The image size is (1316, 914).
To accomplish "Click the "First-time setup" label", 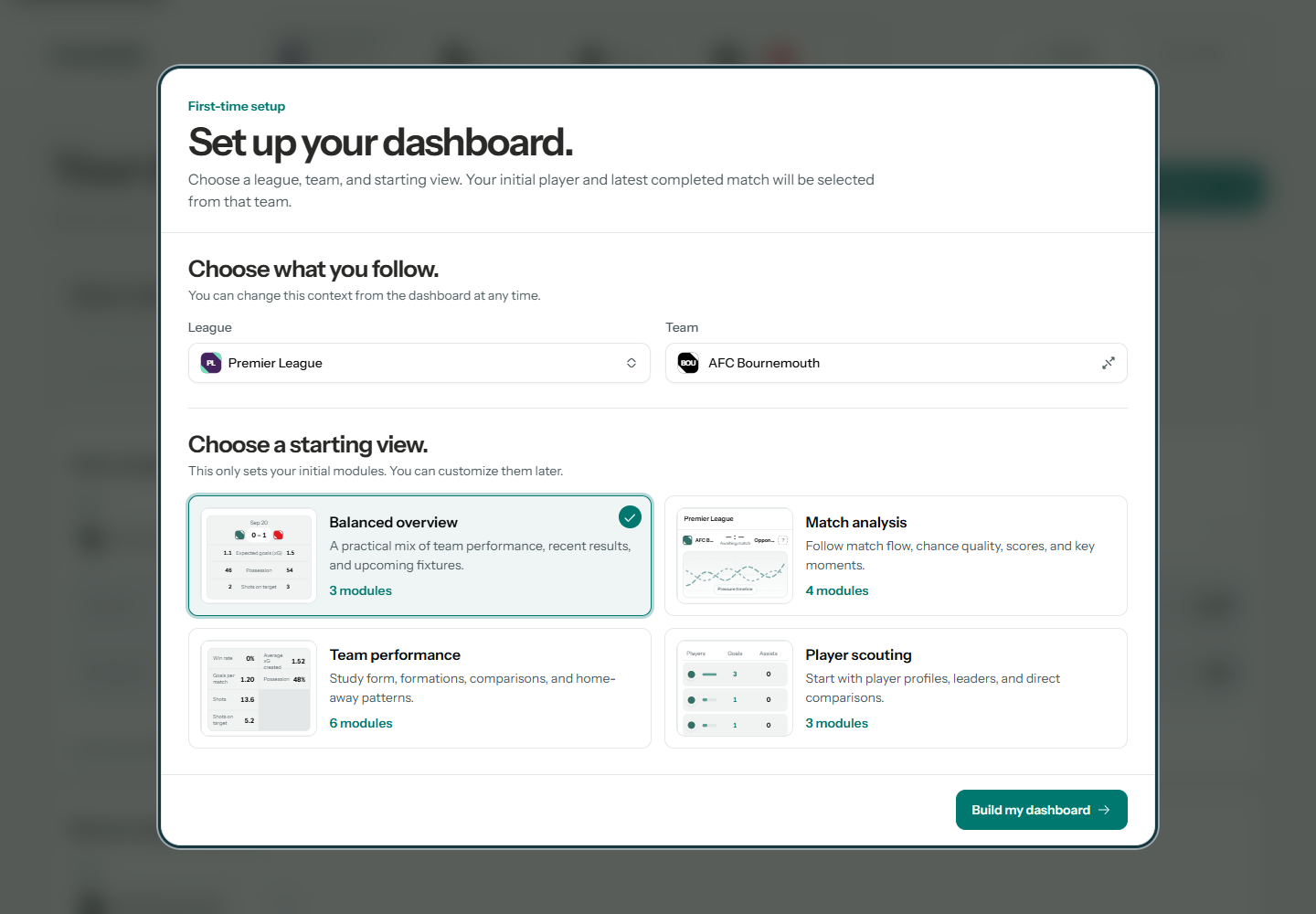I will [x=237, y=106].
